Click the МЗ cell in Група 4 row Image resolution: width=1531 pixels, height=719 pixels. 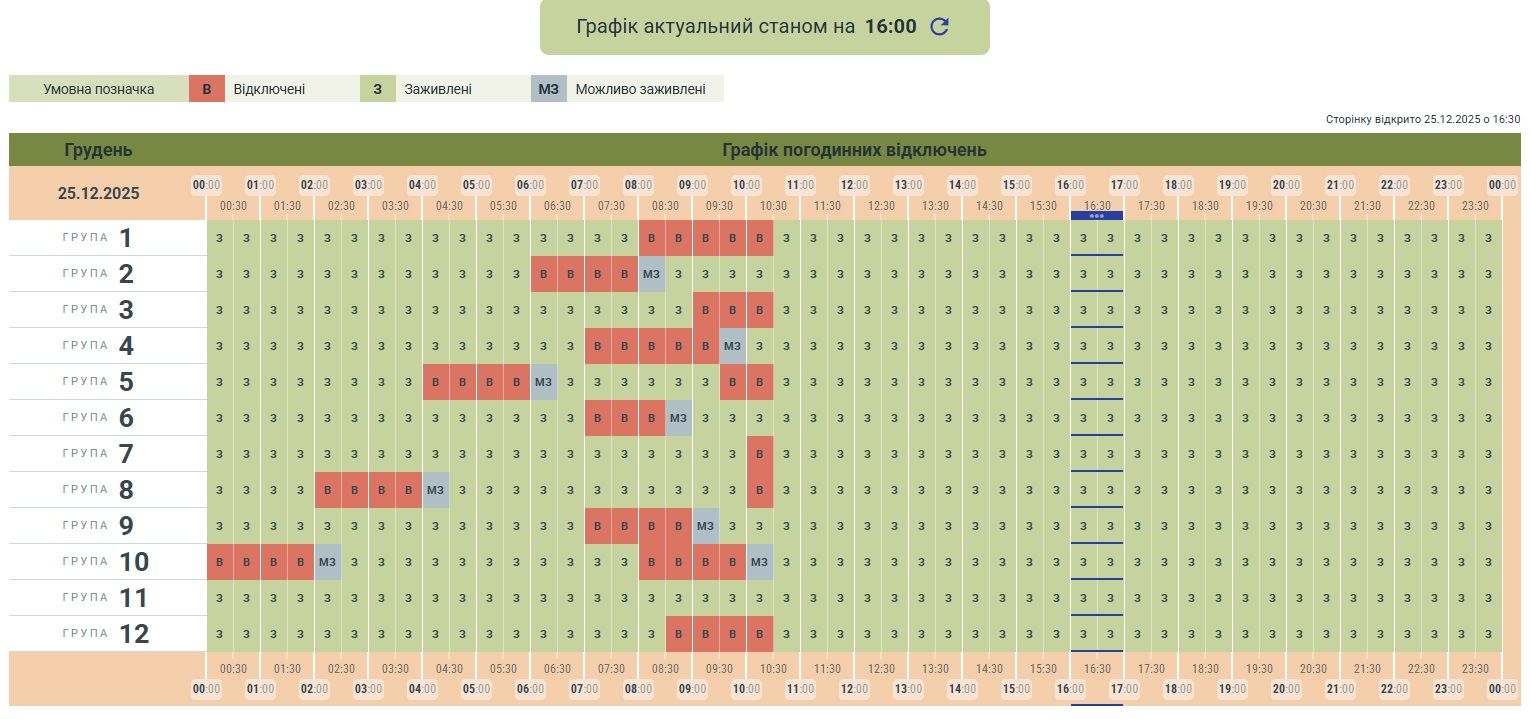pos(732,346)
